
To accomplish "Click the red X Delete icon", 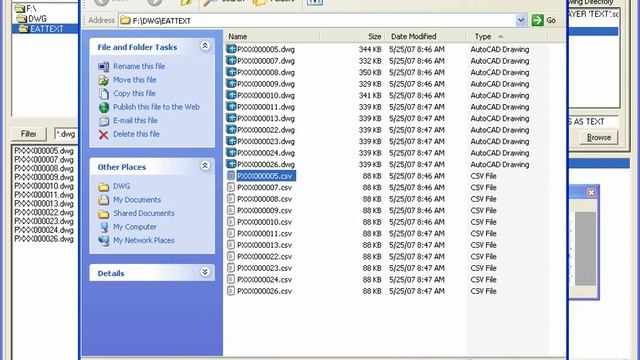I will [x=104, y=134].
